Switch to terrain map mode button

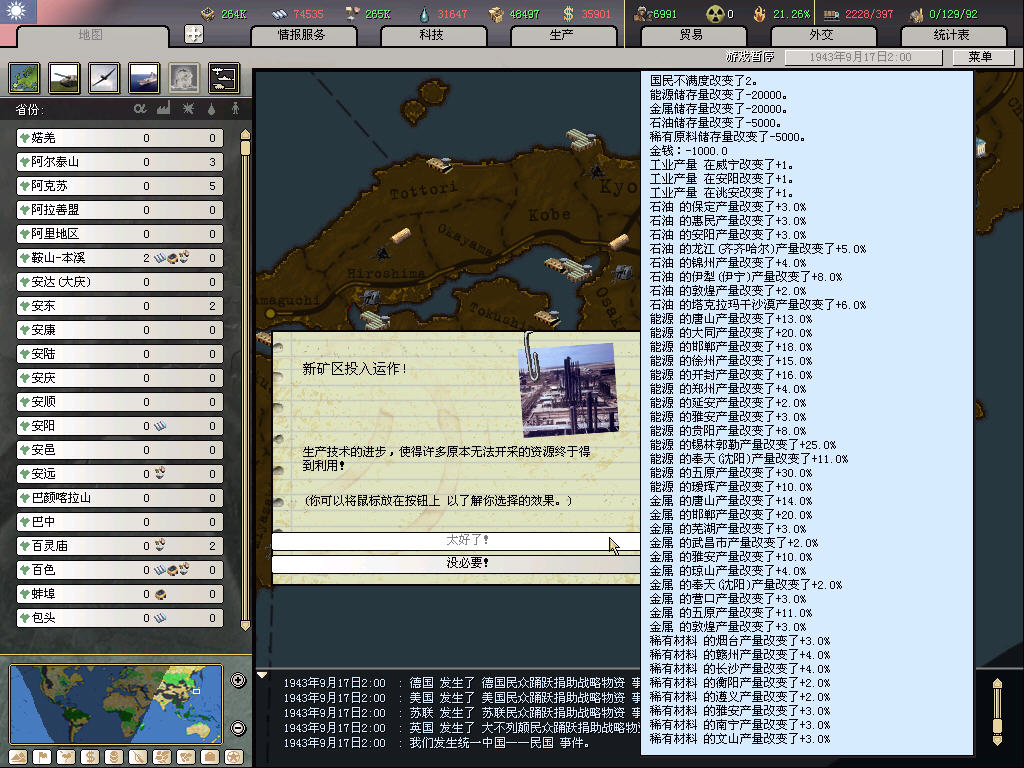[x=18, y=757]
